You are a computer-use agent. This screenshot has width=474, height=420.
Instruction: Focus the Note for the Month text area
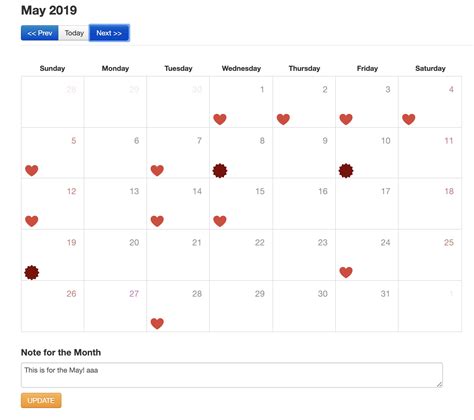(x=232, y=375)
